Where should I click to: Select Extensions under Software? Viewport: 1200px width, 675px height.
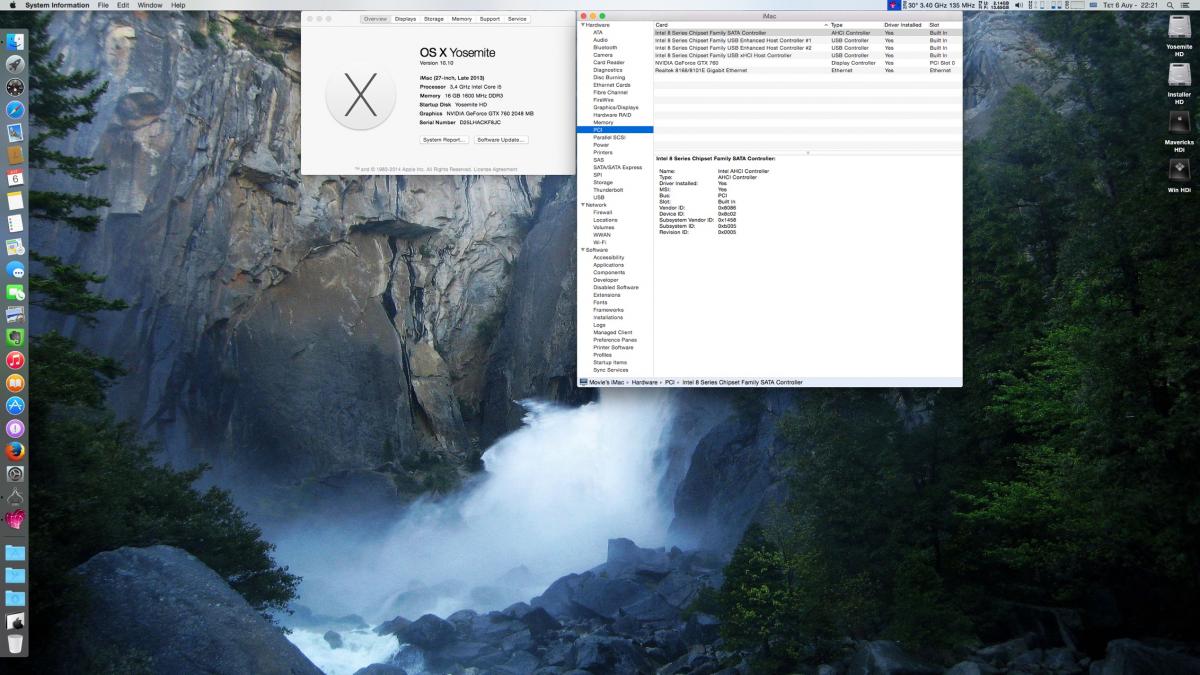[606, 295]
